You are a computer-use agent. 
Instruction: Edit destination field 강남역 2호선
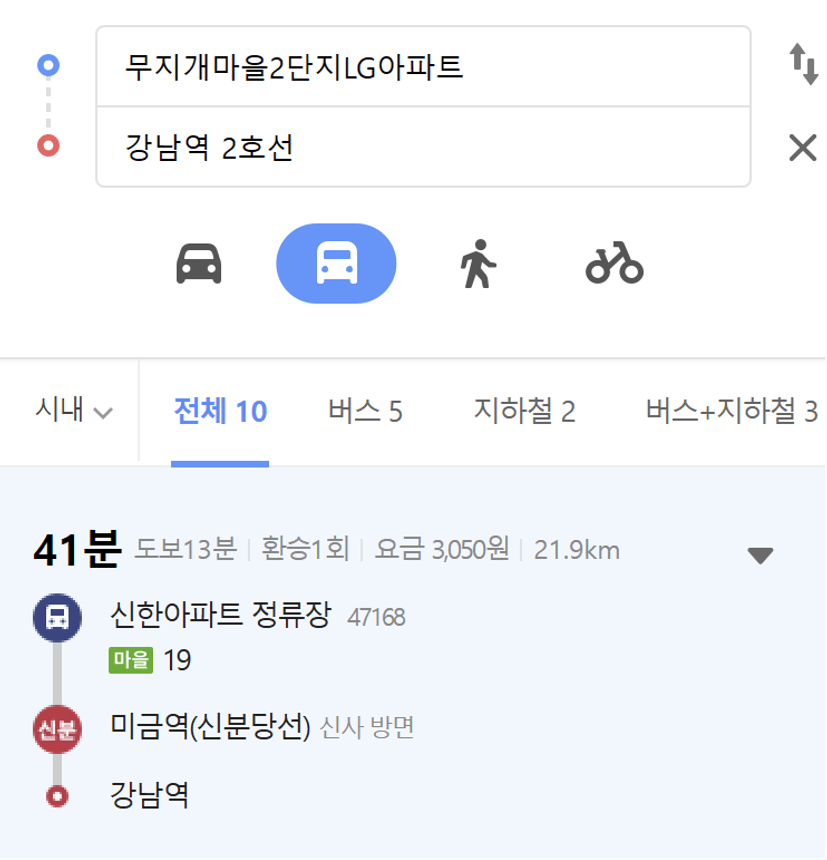[x=423, y=147]
